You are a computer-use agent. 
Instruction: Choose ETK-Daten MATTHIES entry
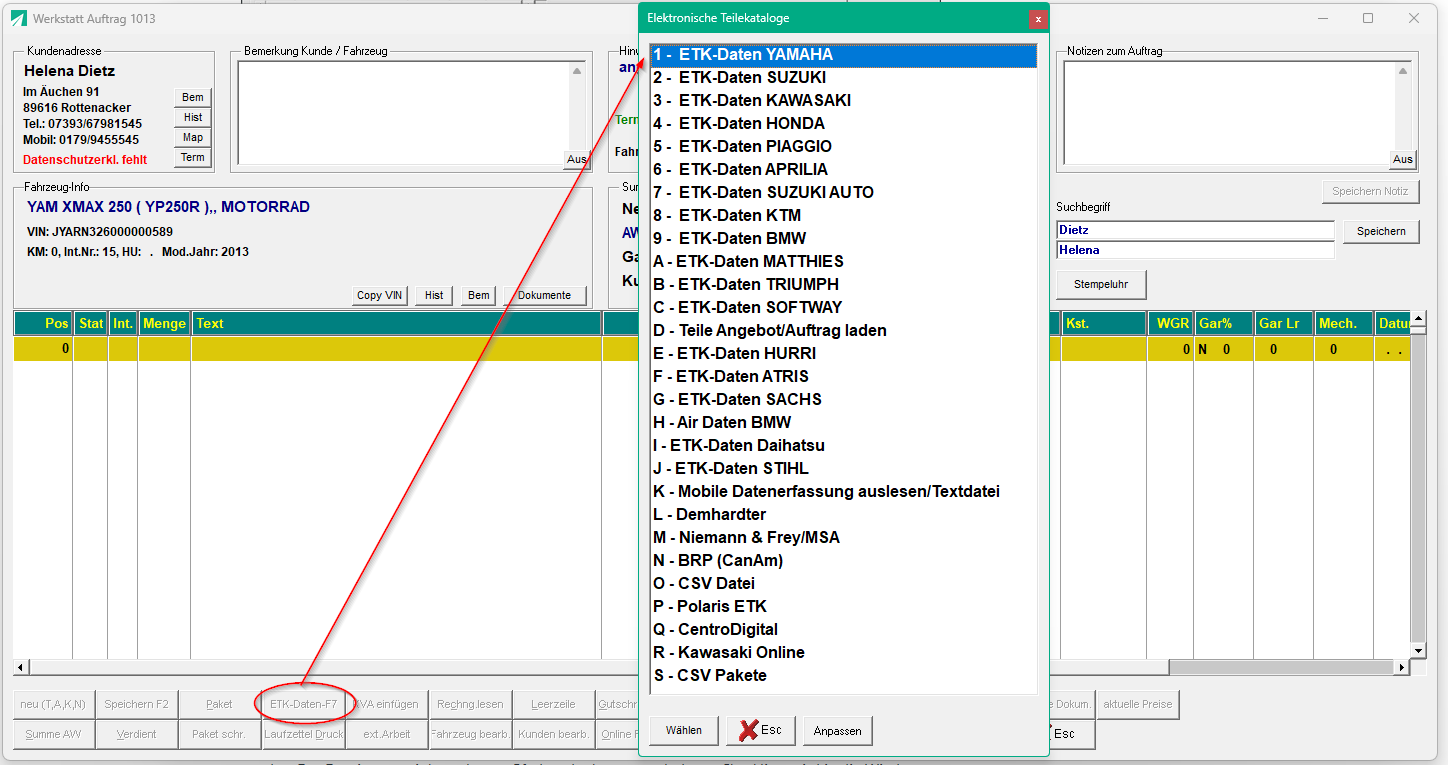843,262
